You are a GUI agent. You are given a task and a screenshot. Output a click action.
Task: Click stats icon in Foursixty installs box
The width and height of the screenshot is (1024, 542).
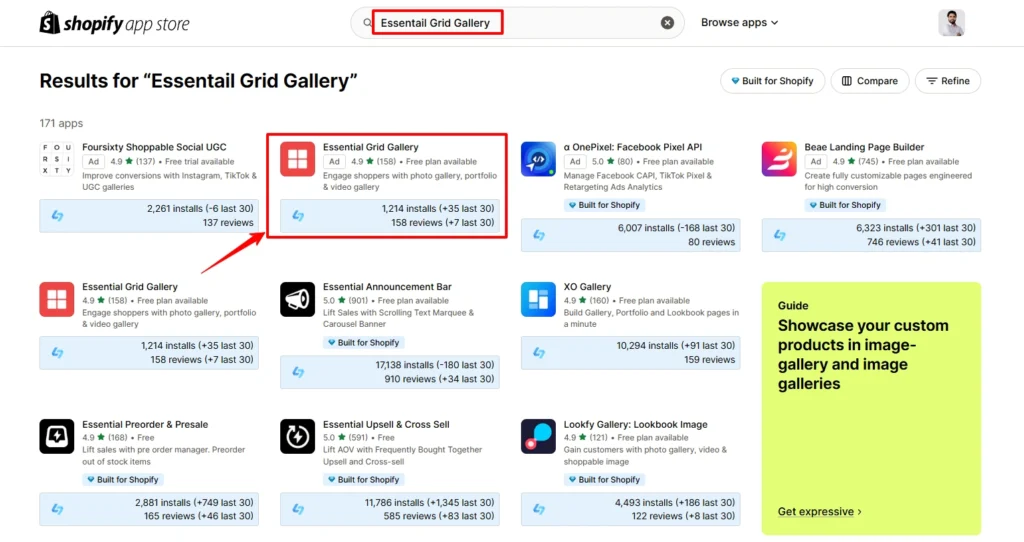pos(57,215)
